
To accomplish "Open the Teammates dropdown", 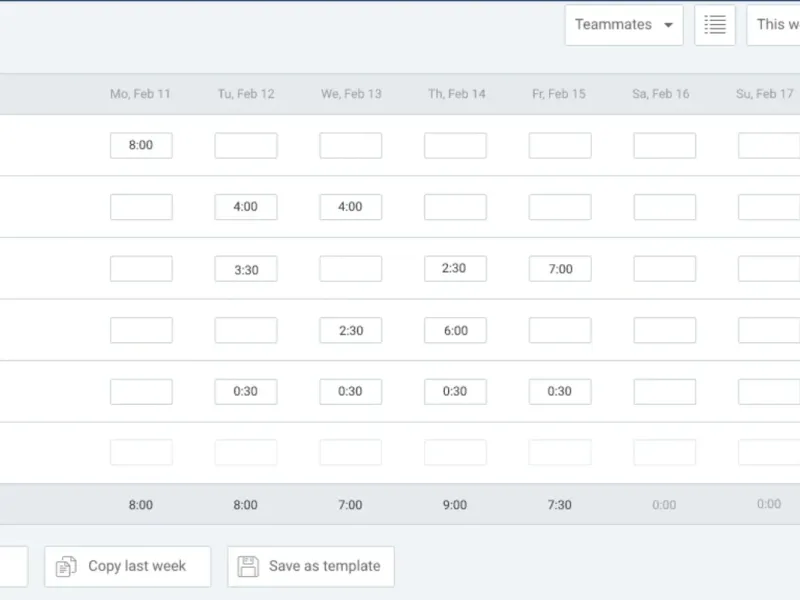I will coord(623,25).
